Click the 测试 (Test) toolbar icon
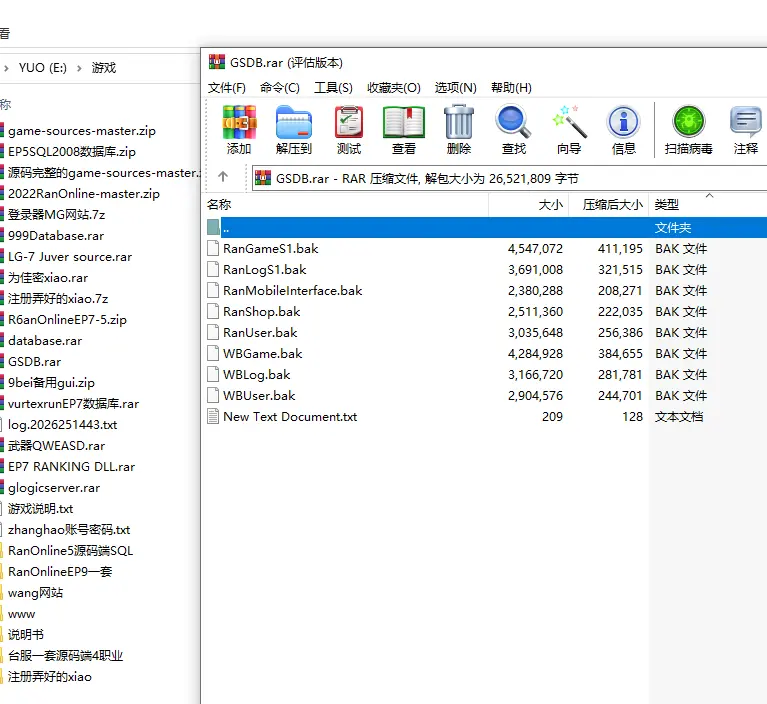Screen dimensions: 767x704 [x=349, y=122]
